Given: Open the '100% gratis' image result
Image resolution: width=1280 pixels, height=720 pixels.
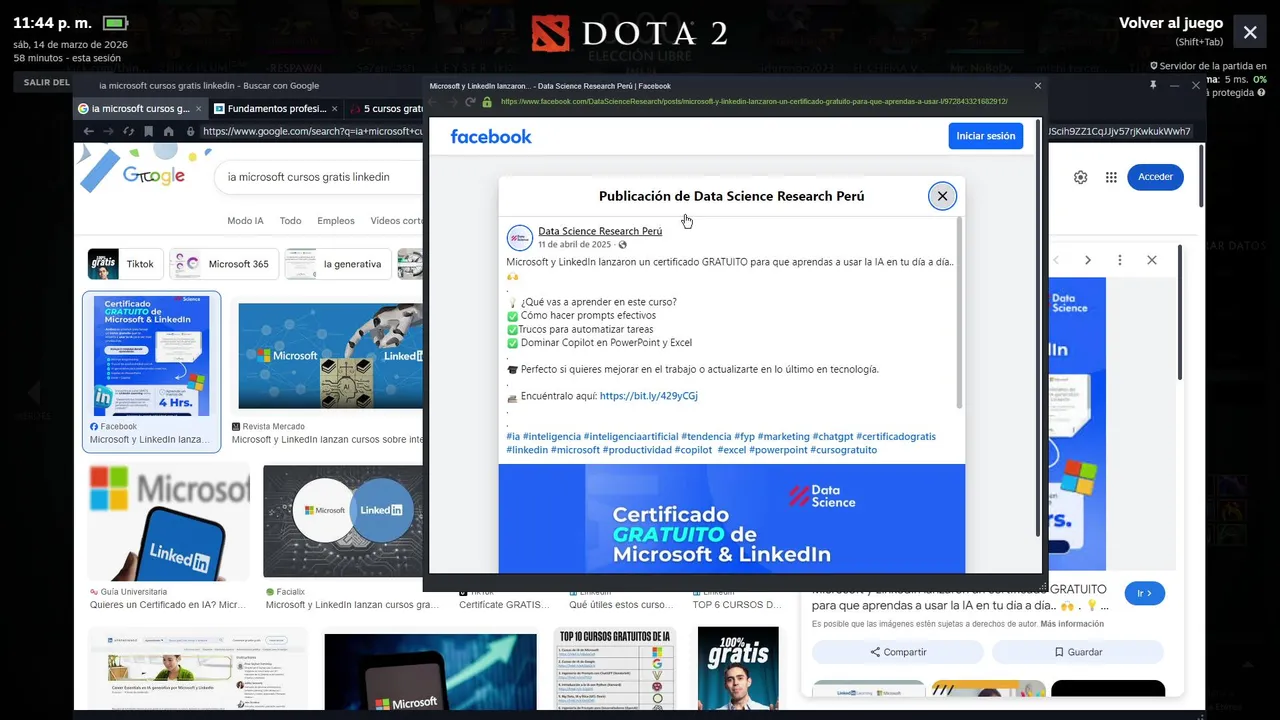Looking at the screenshot, I should tap(738, 668).
